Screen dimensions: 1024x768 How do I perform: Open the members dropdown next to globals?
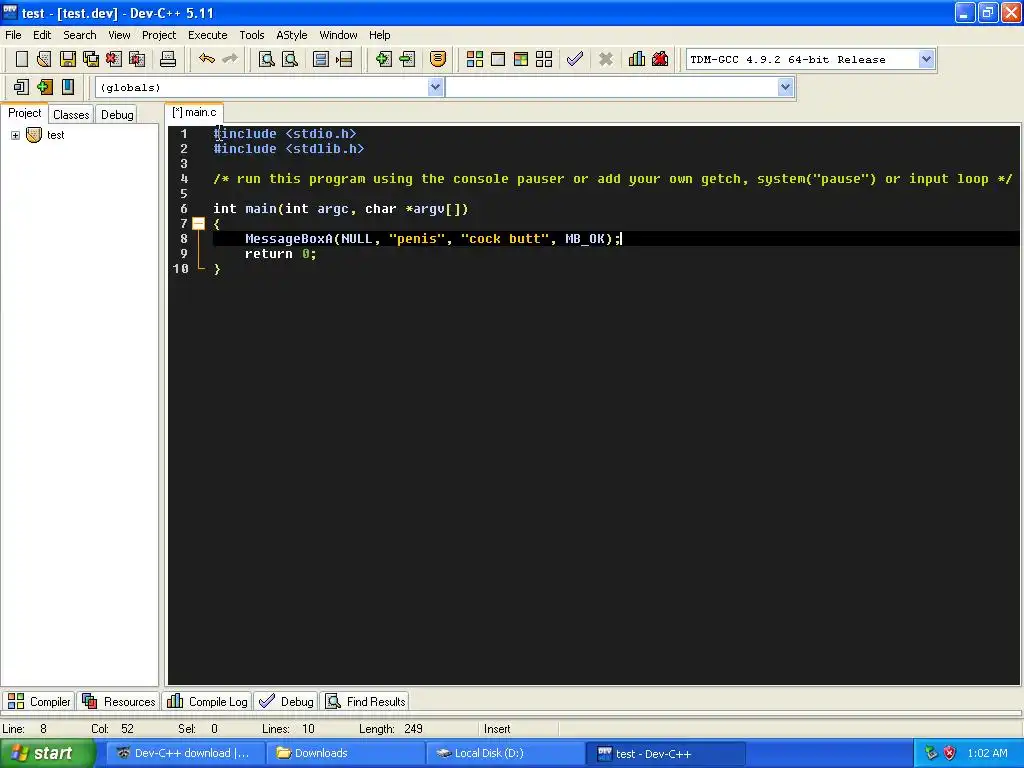click(786, 87)
